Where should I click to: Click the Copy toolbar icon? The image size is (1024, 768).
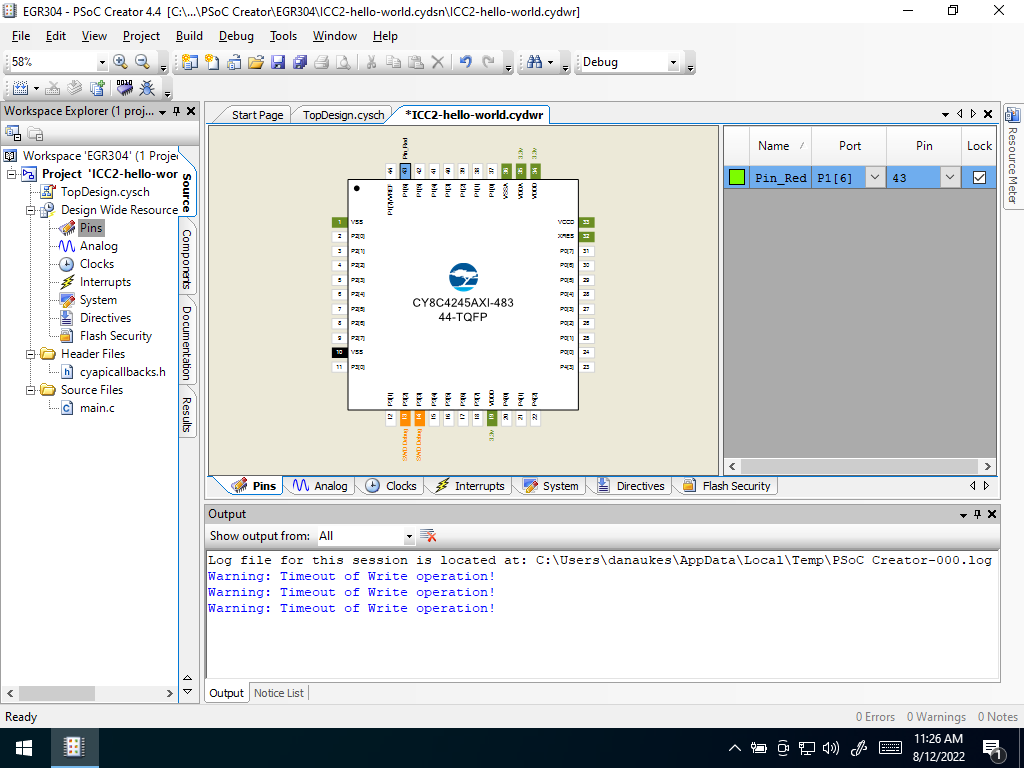[x=393, y=62]
